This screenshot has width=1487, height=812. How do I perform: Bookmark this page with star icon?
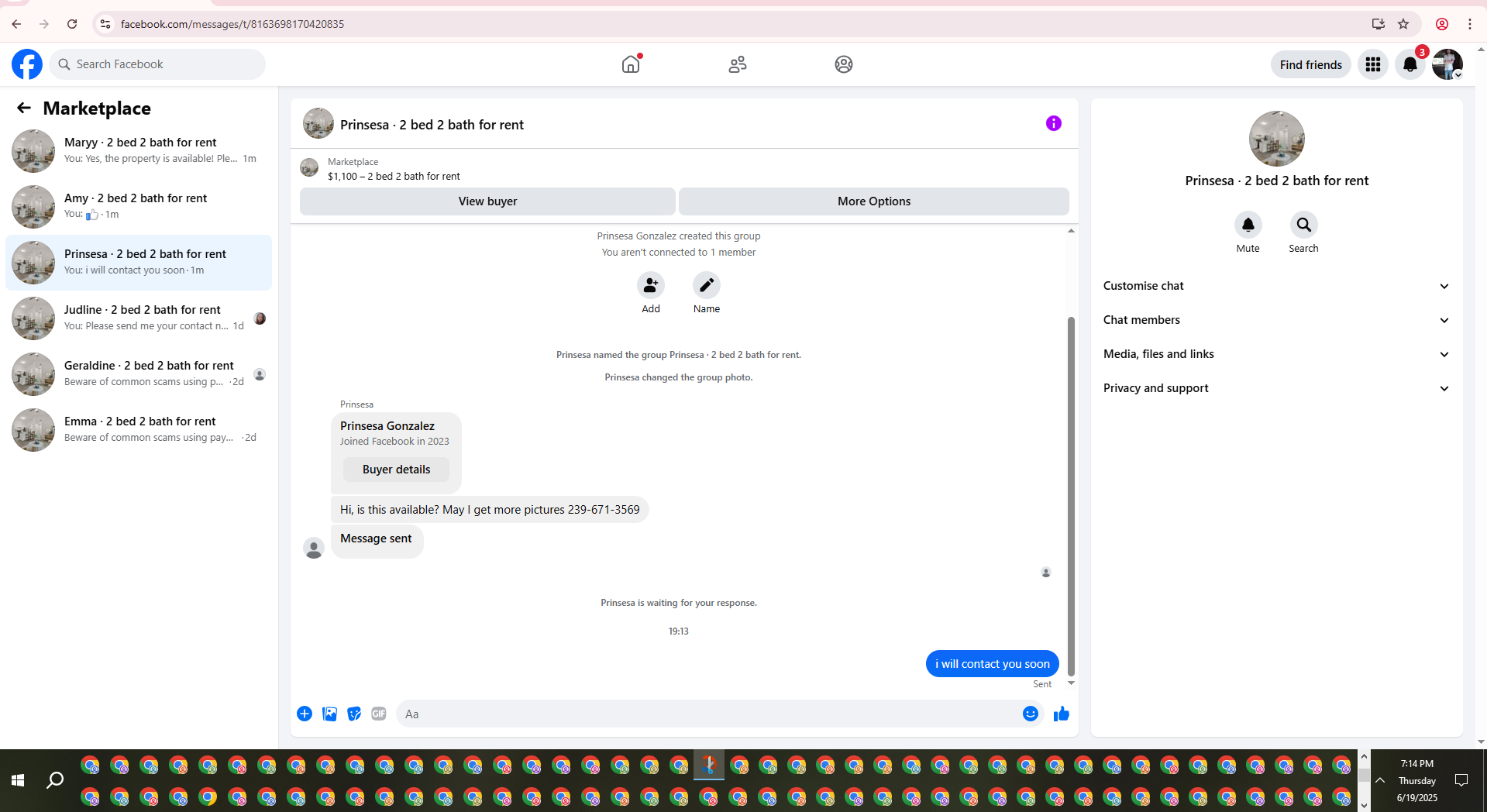1403,24
